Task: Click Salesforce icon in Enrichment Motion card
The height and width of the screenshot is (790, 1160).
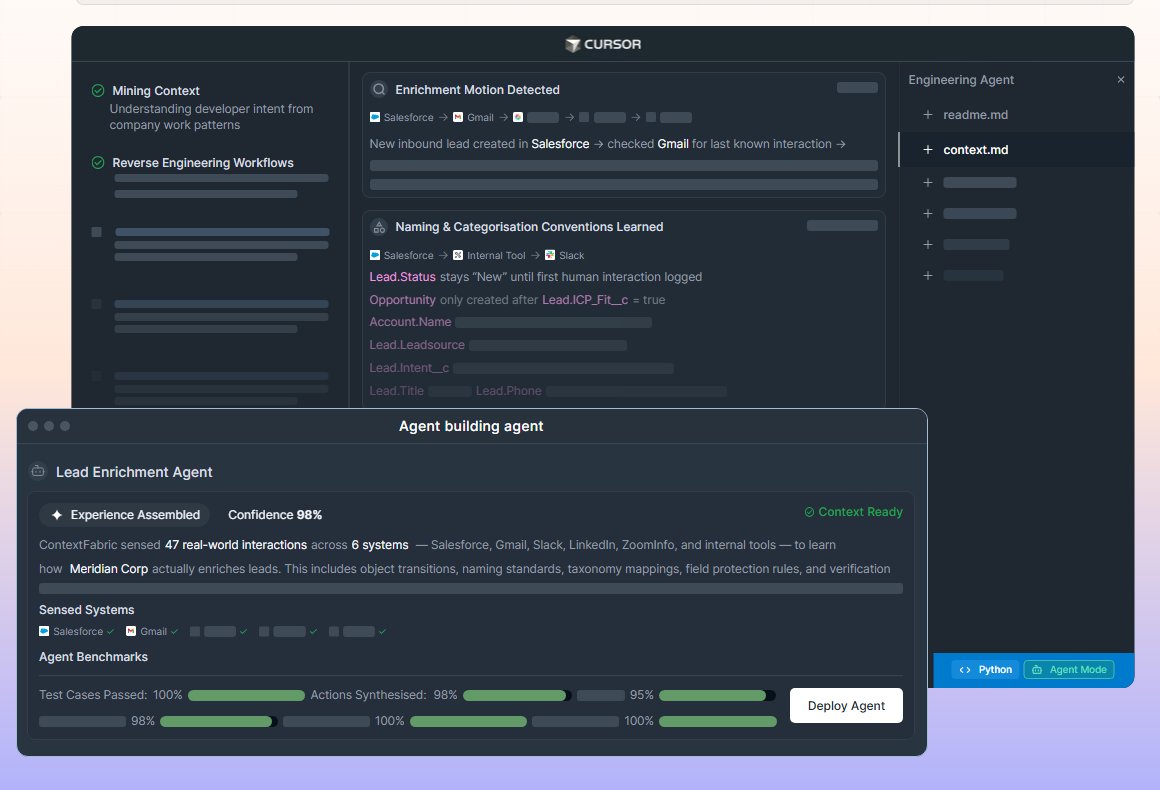Action: click(374, 117)
